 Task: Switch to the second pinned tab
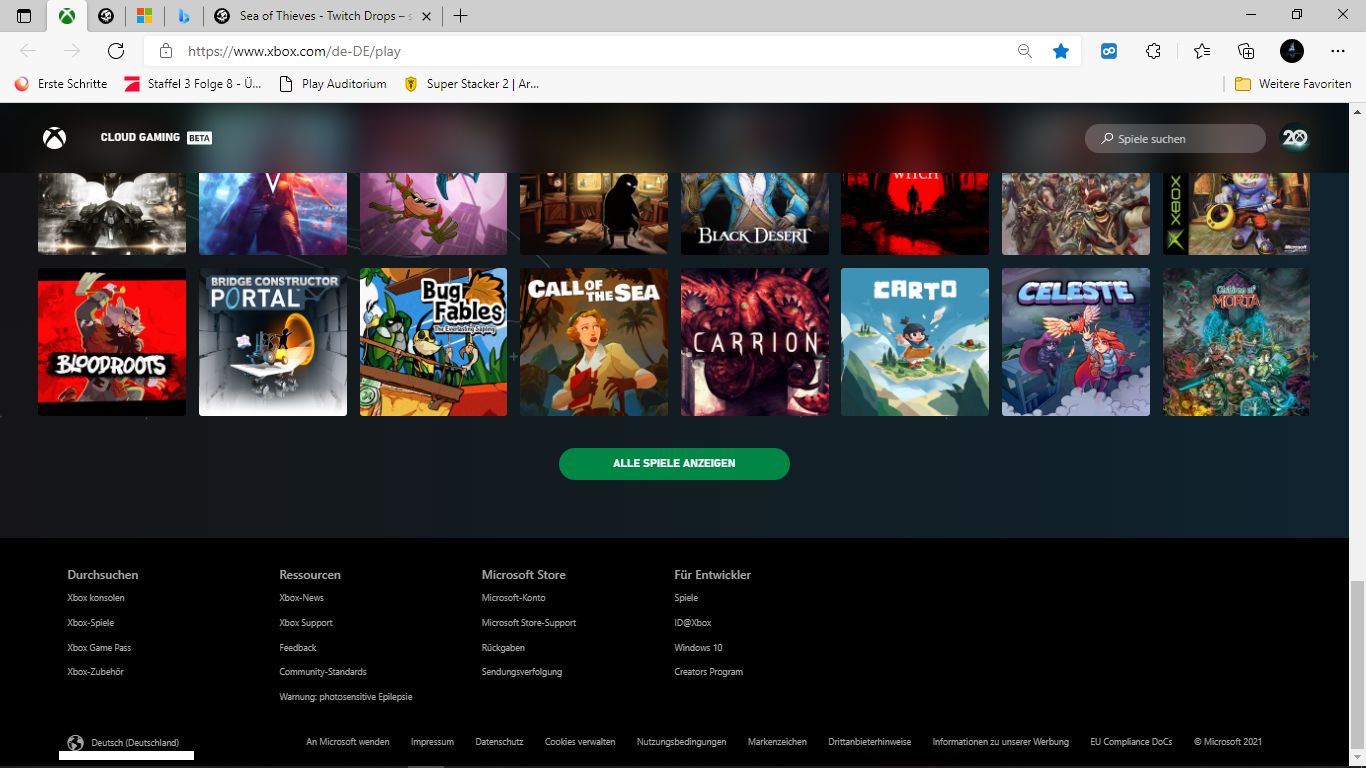pos(106,16)
